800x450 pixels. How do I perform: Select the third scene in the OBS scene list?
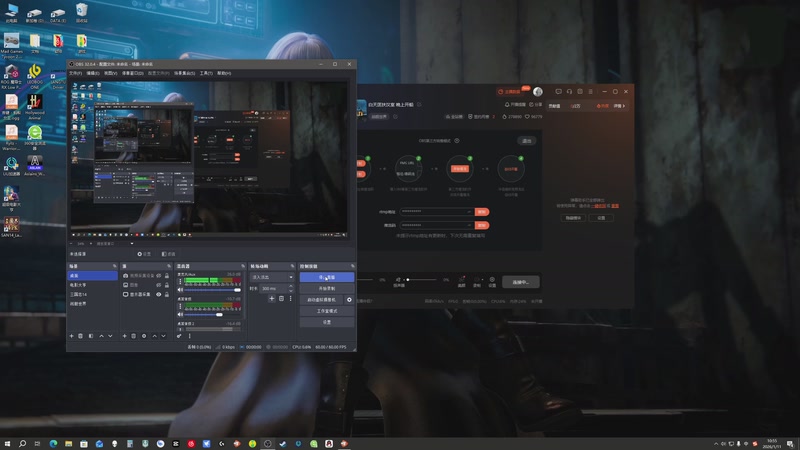(92, 294)
